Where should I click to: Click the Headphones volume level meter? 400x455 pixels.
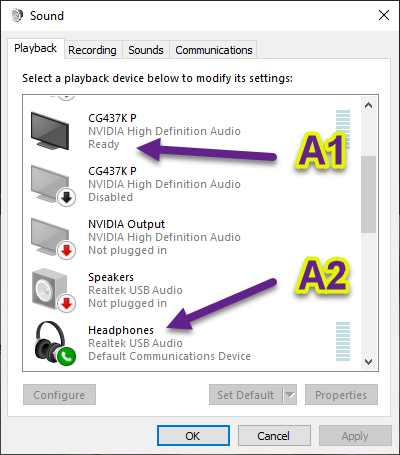(343, 342)
